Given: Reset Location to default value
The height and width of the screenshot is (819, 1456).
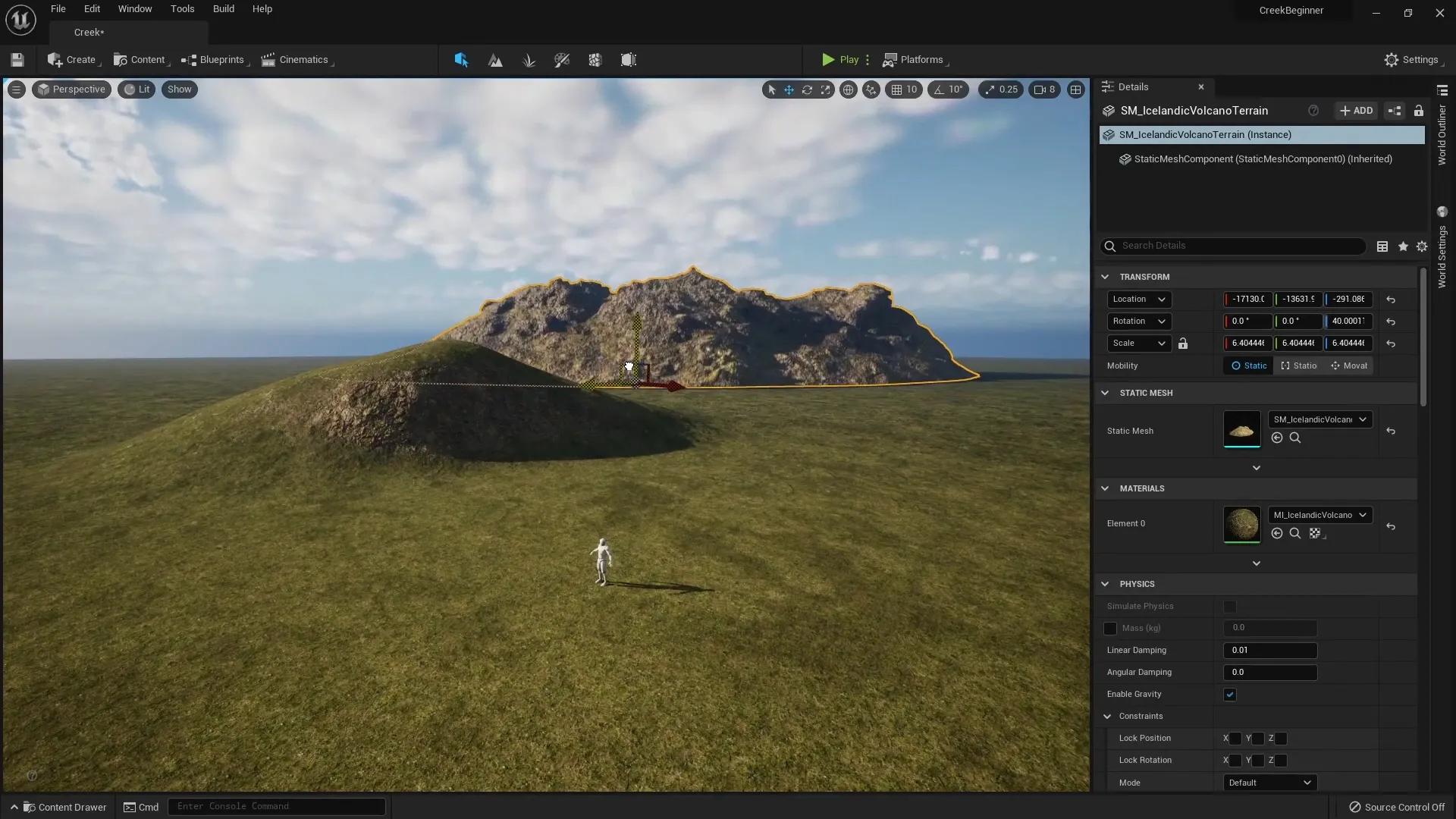Looking at the screenshot, I should (x=1391, y=300).
